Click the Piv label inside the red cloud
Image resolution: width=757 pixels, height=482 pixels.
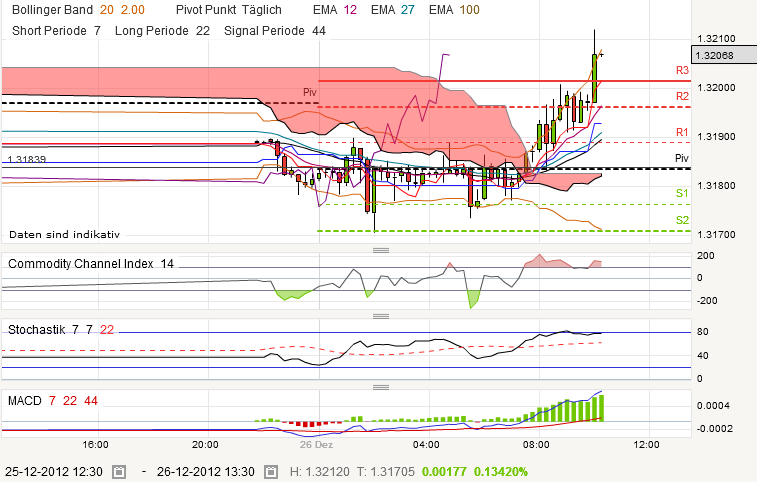click(x=309, y=92)
